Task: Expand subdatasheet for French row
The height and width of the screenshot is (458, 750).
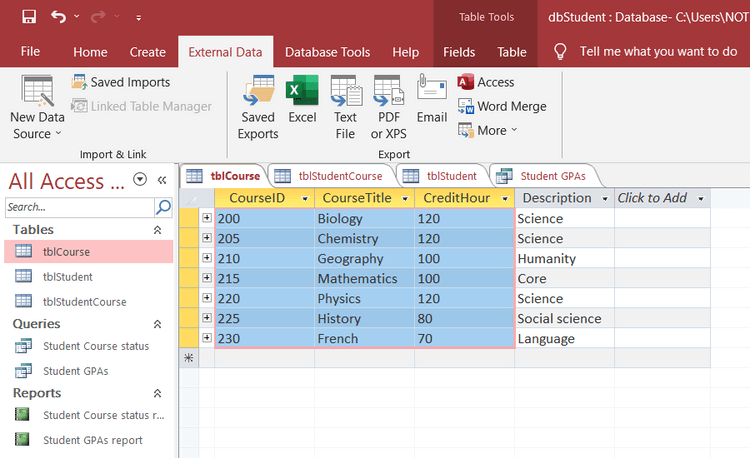Action: point(207,338)
